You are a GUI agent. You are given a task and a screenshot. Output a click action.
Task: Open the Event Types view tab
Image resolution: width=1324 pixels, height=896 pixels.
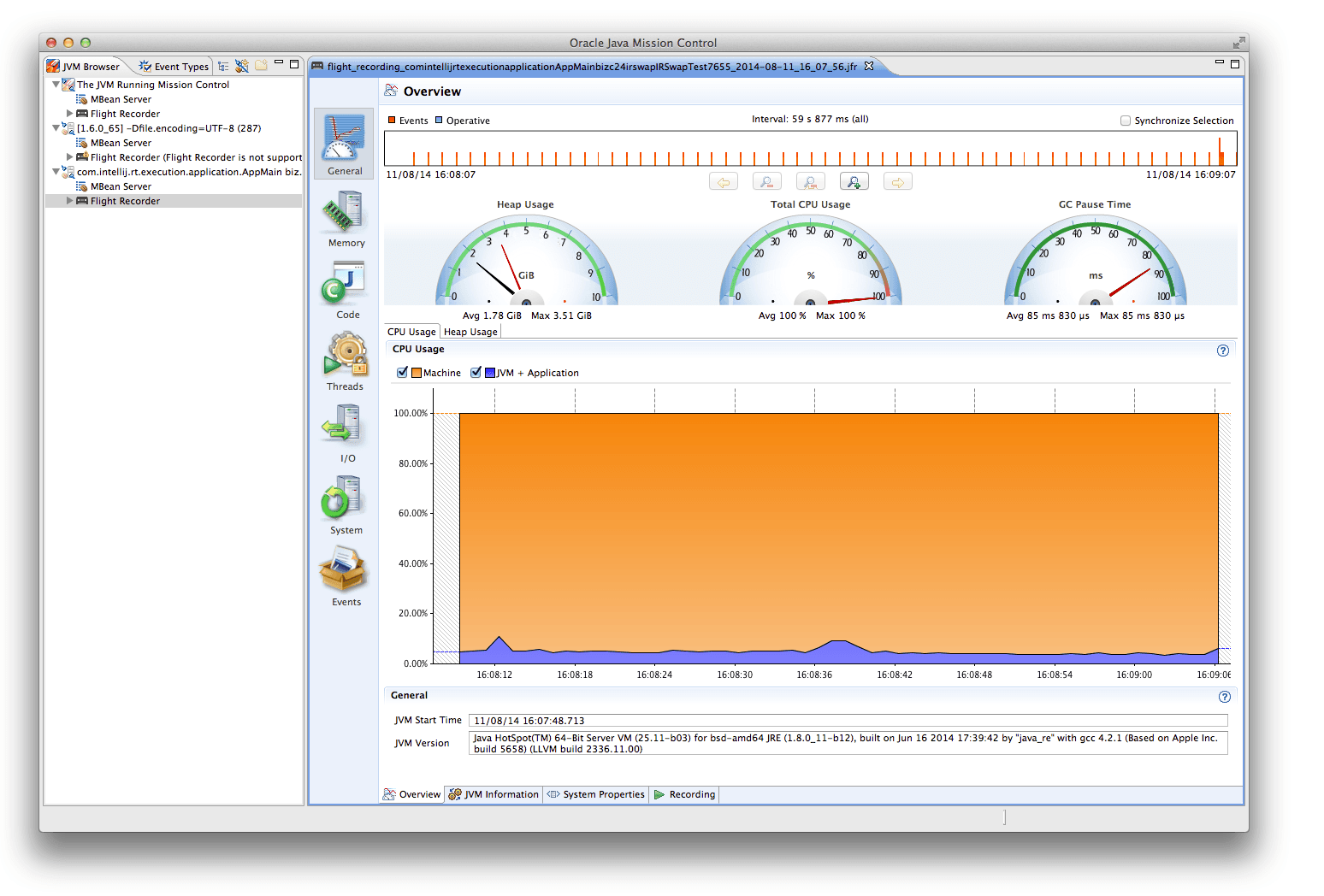[174, 67]
